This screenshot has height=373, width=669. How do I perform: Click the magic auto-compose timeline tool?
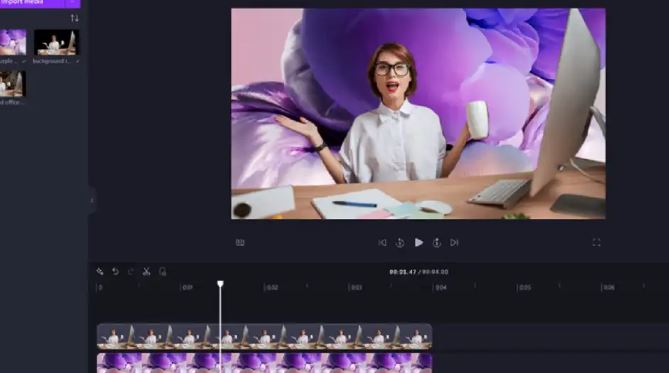100,271
